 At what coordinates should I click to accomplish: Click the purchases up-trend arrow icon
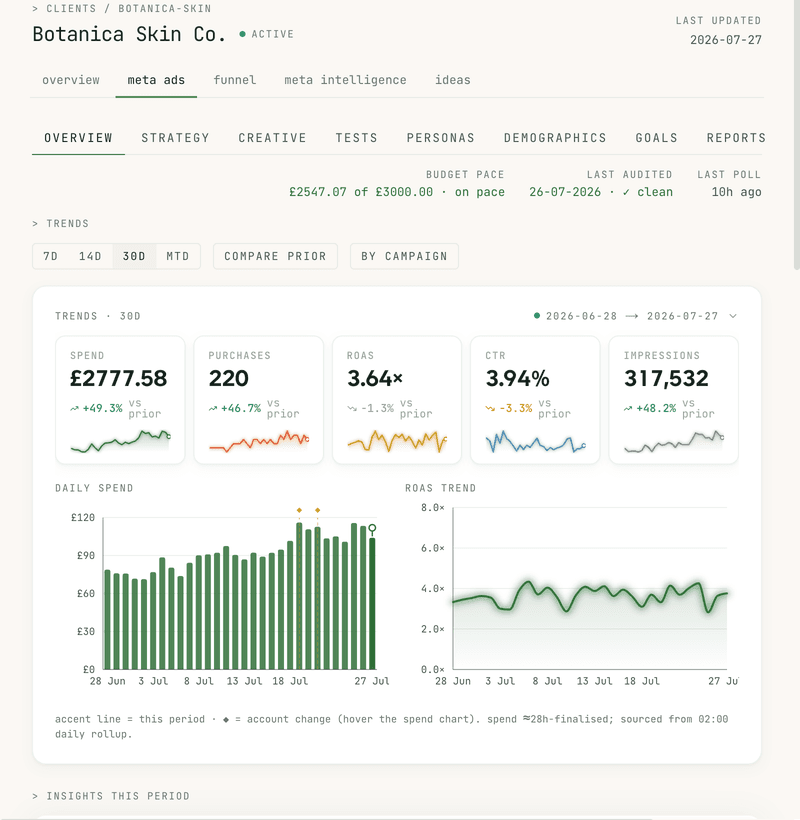pyautogui.click(x=213, y=408)
